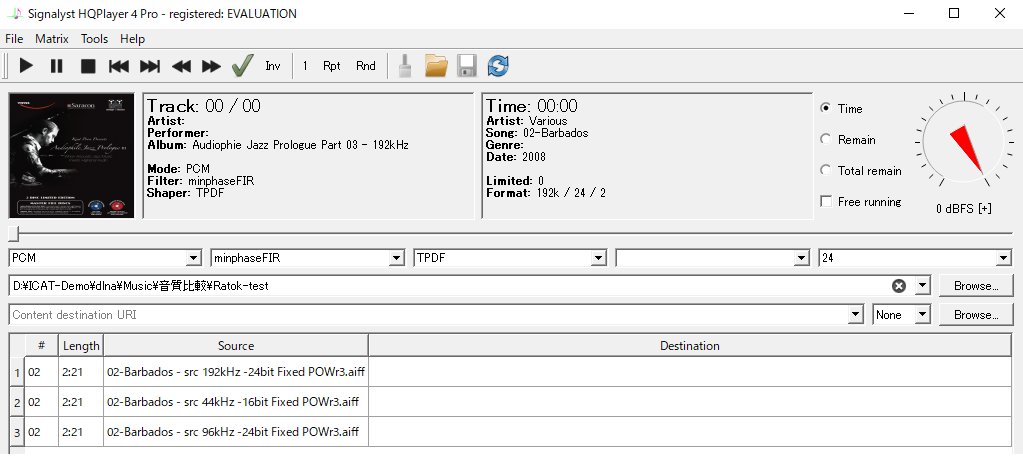The height and width of the screenshot is (461, 1023).
Task: Open the folder icon in toolbar
Action: [x=436, y=66]
